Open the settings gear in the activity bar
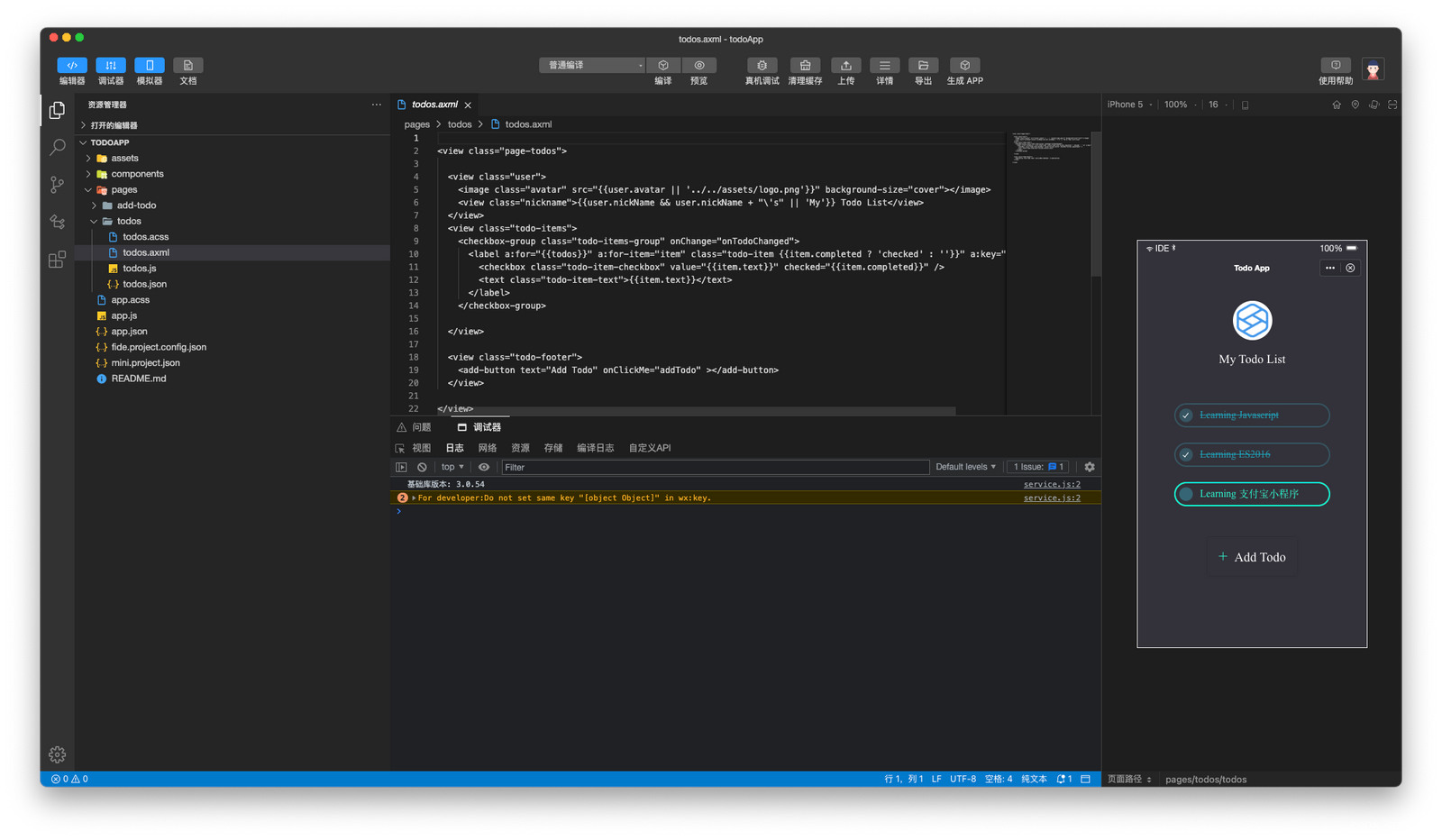 pos(57,754)
